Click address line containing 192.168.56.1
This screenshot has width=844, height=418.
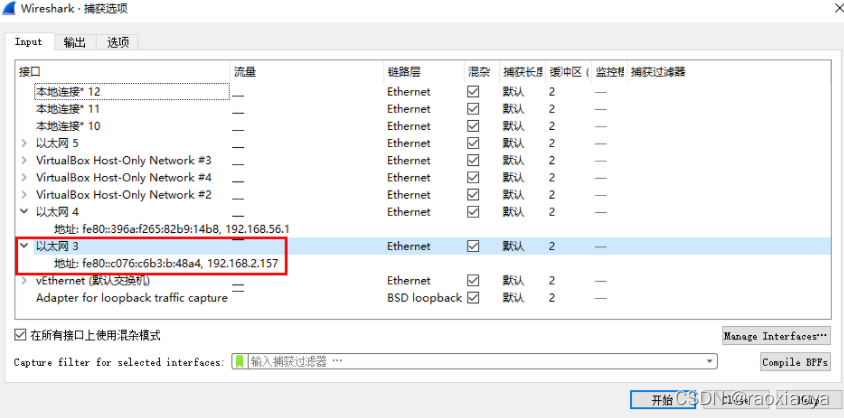coord(172,229)
